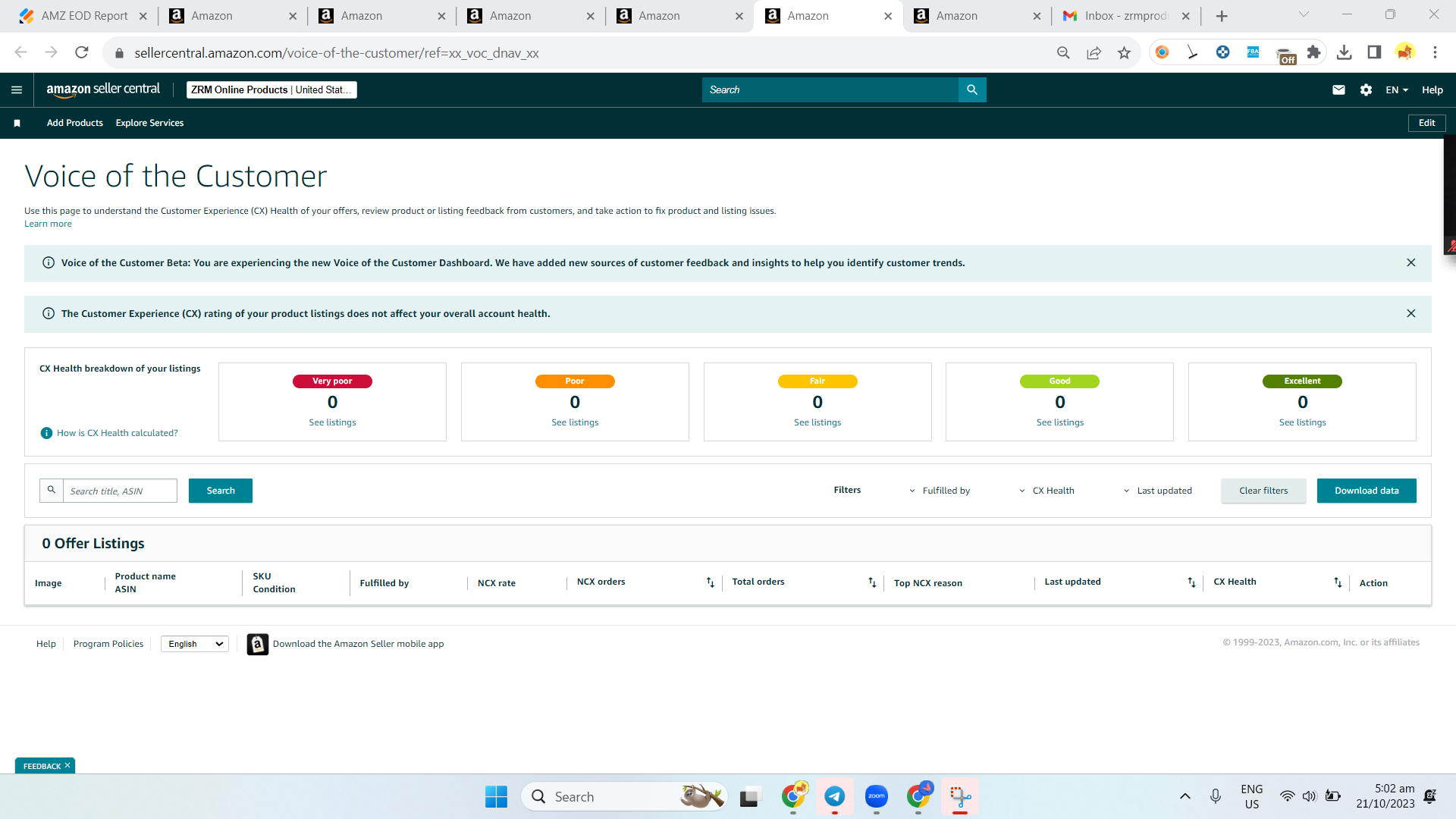Open the How is CX Health calculated link
Screen dimensions: 1456x819
pyautogui.click(x=118, y=433)
